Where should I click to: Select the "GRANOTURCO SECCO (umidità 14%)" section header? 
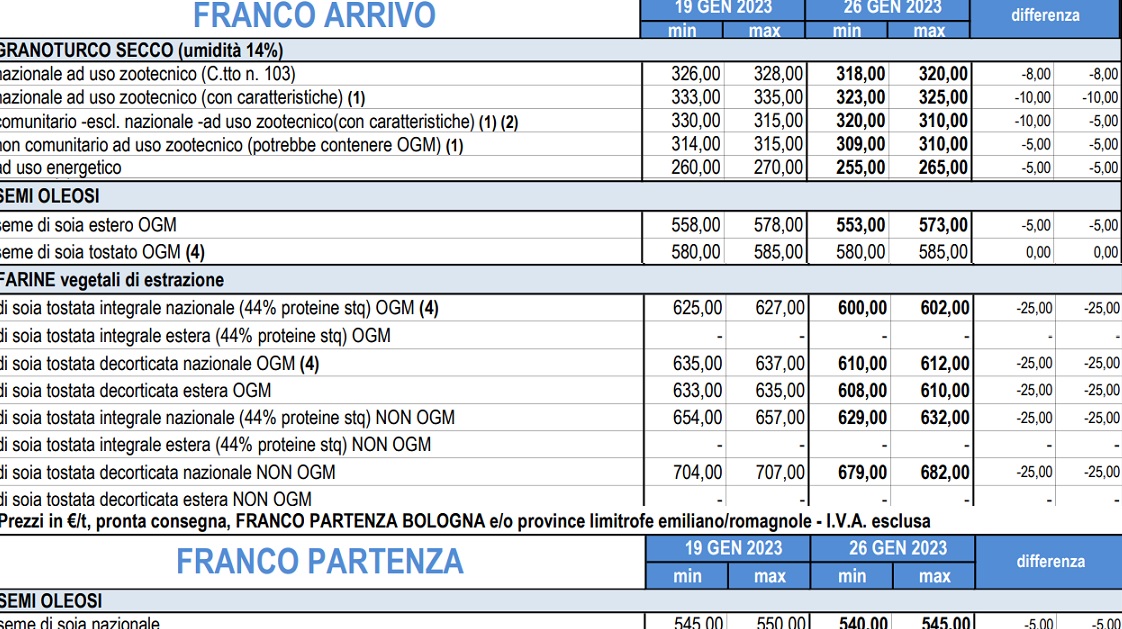click(142, 50)
